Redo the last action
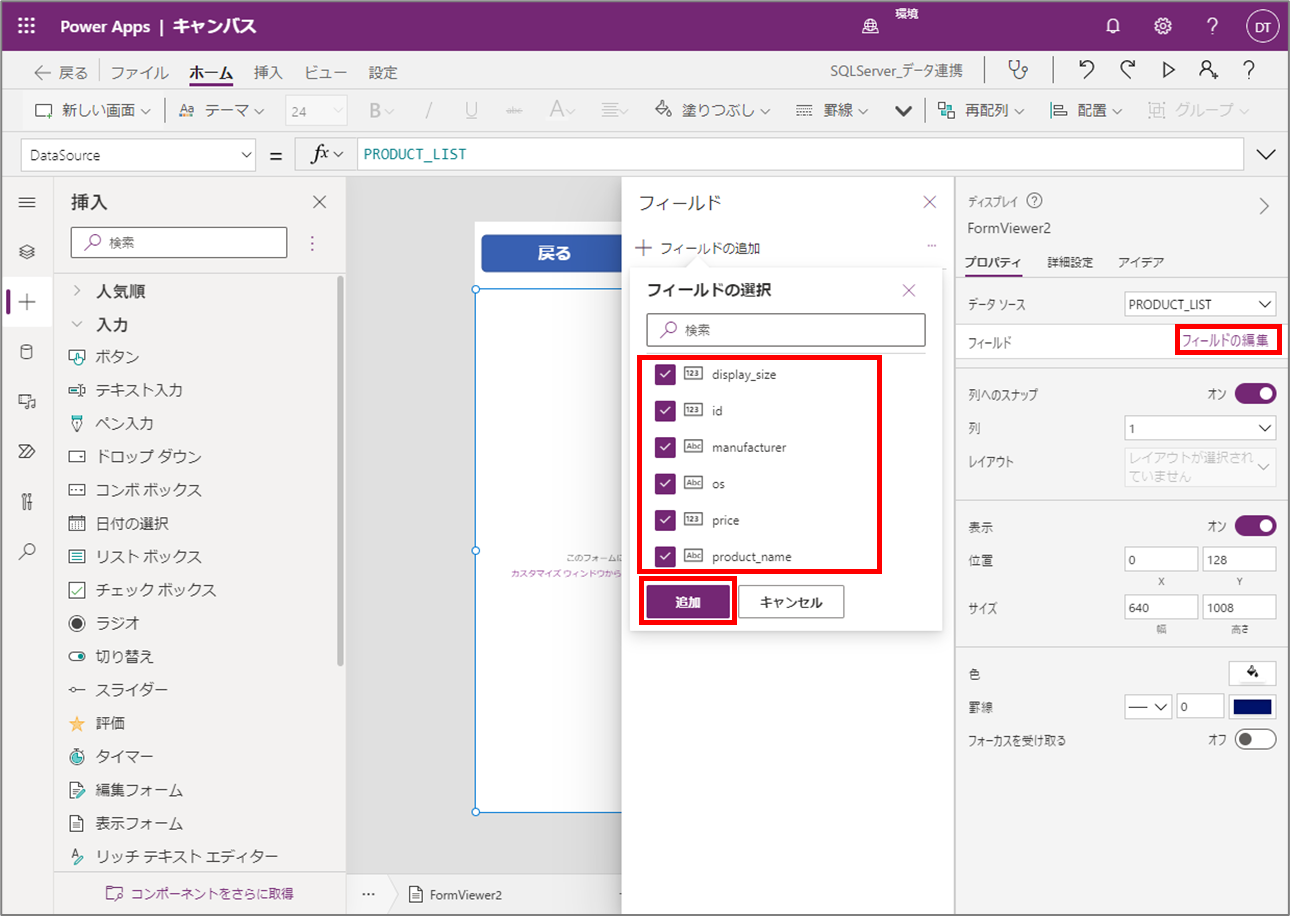 1128,70
